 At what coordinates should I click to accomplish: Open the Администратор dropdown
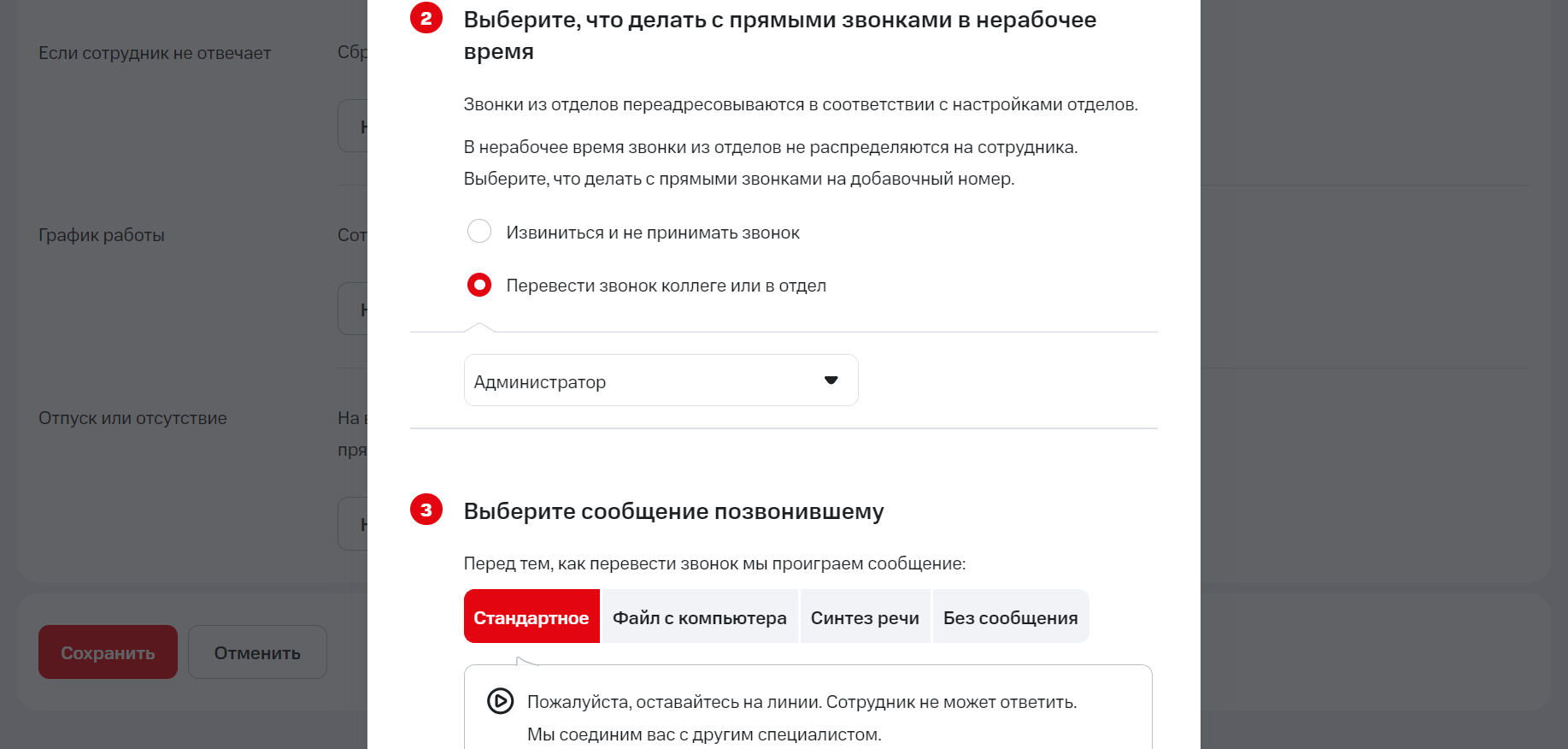point(660,380)
